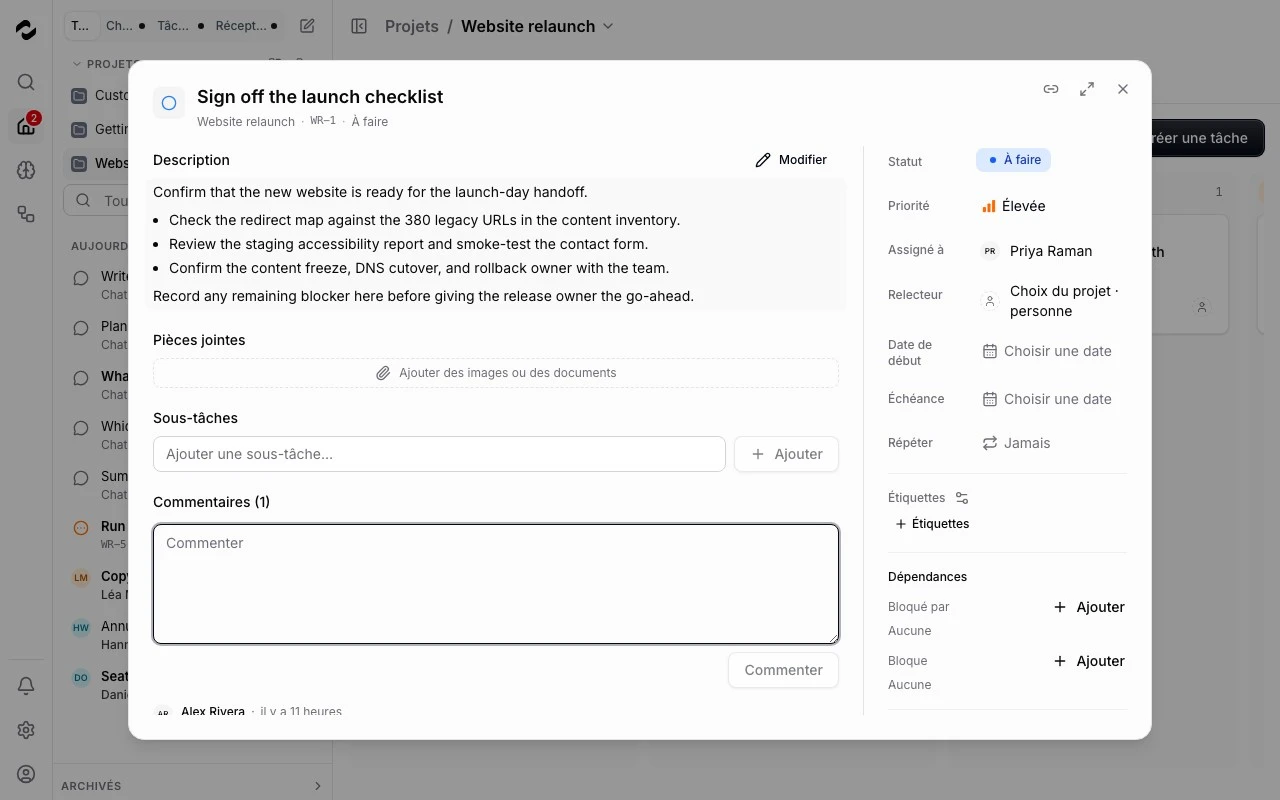Screen dimensions: 1280x800
Task: Switch to the Tâc... tab in the sidebar
Action: tap(179, 26)
